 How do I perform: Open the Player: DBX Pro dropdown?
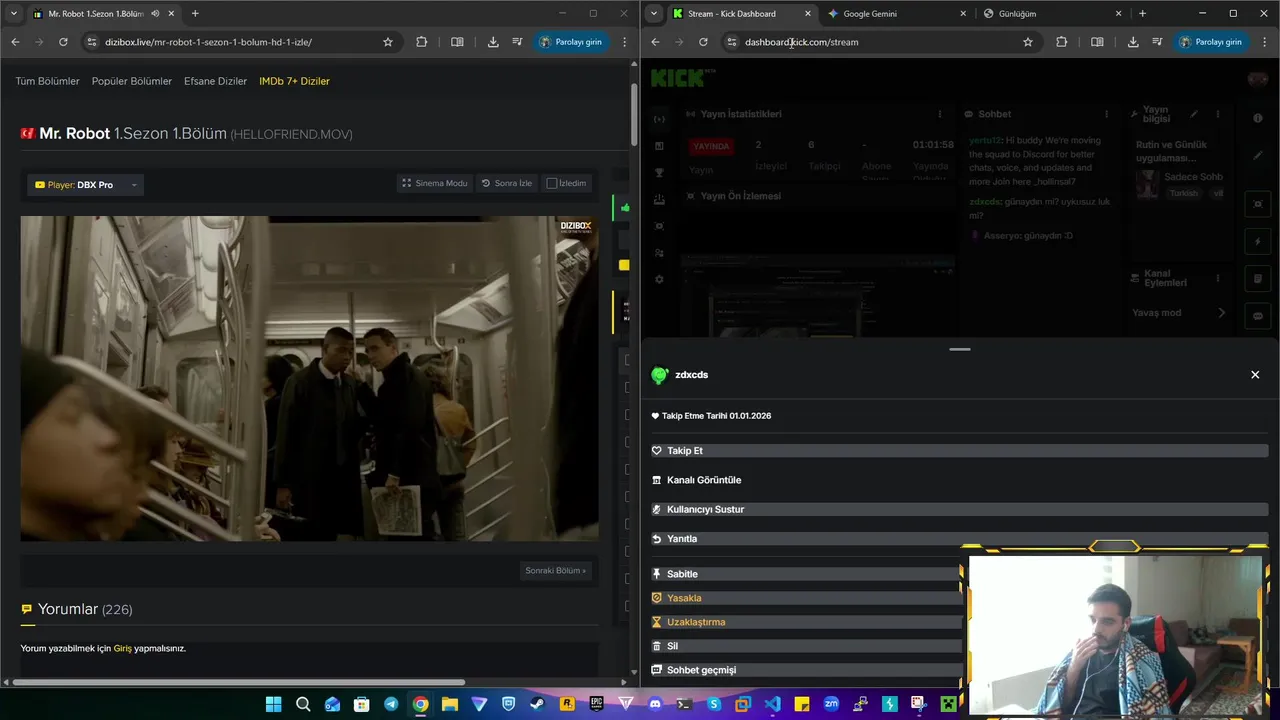point(85,185)
